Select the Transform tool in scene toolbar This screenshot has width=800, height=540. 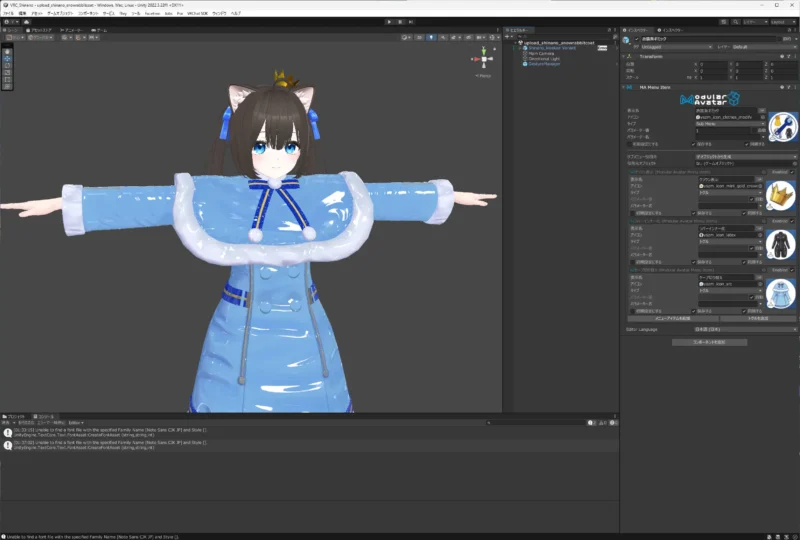(x=7, y=86)
